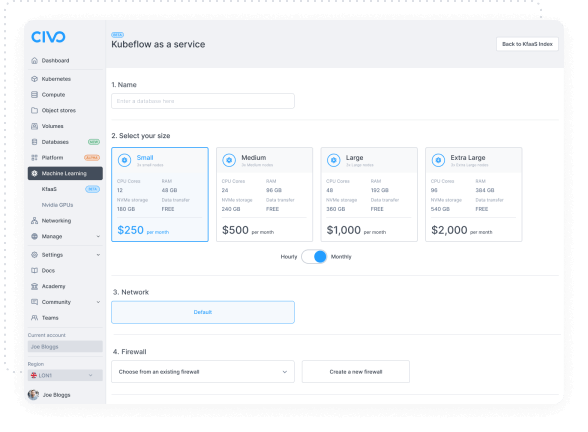The width and height of the screenshot is (588, 432).
Task: Click the Settings cog icon
Action: (x=34, y=255)
